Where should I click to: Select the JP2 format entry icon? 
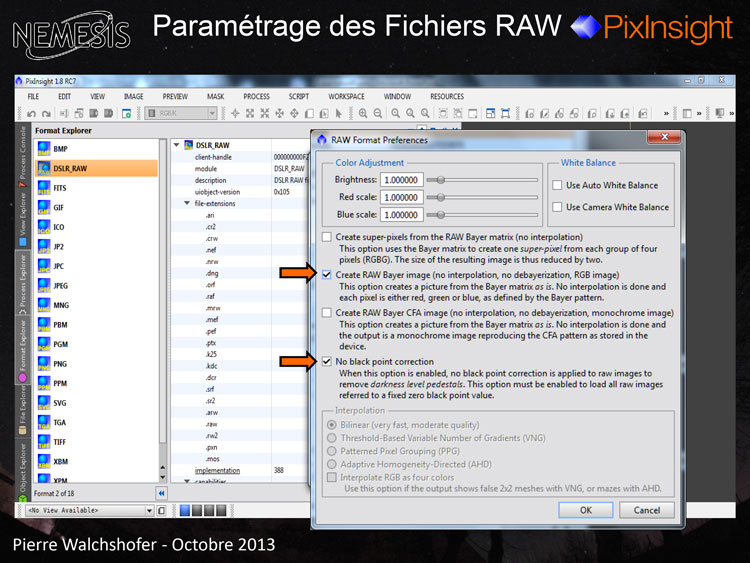pyautogui.click(x=44, y=246)
